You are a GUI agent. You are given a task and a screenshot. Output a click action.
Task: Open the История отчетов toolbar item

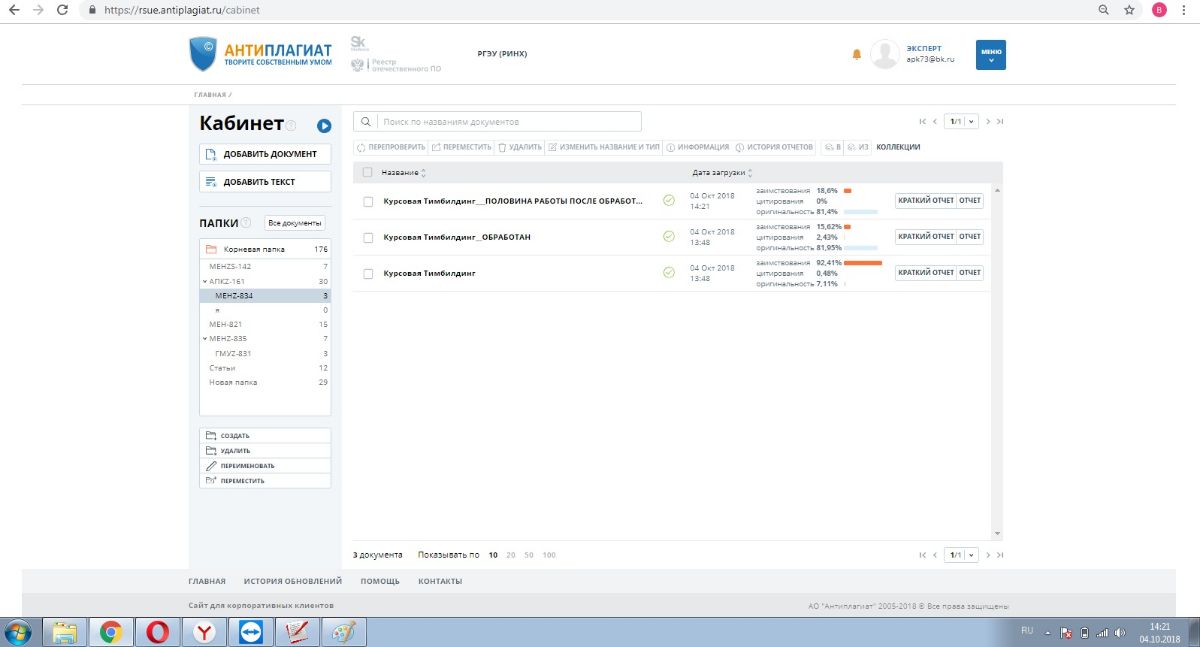[x=774, y=147]
